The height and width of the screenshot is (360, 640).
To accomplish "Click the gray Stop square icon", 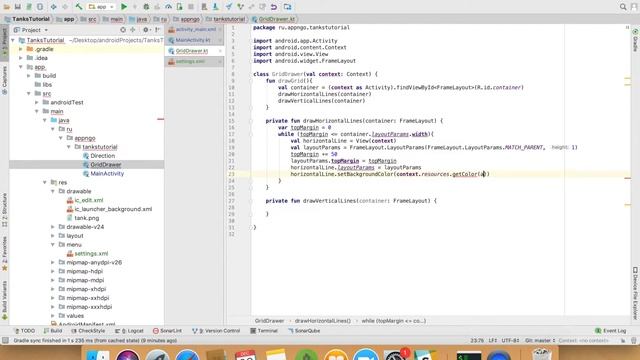I will tap(191, 7).
